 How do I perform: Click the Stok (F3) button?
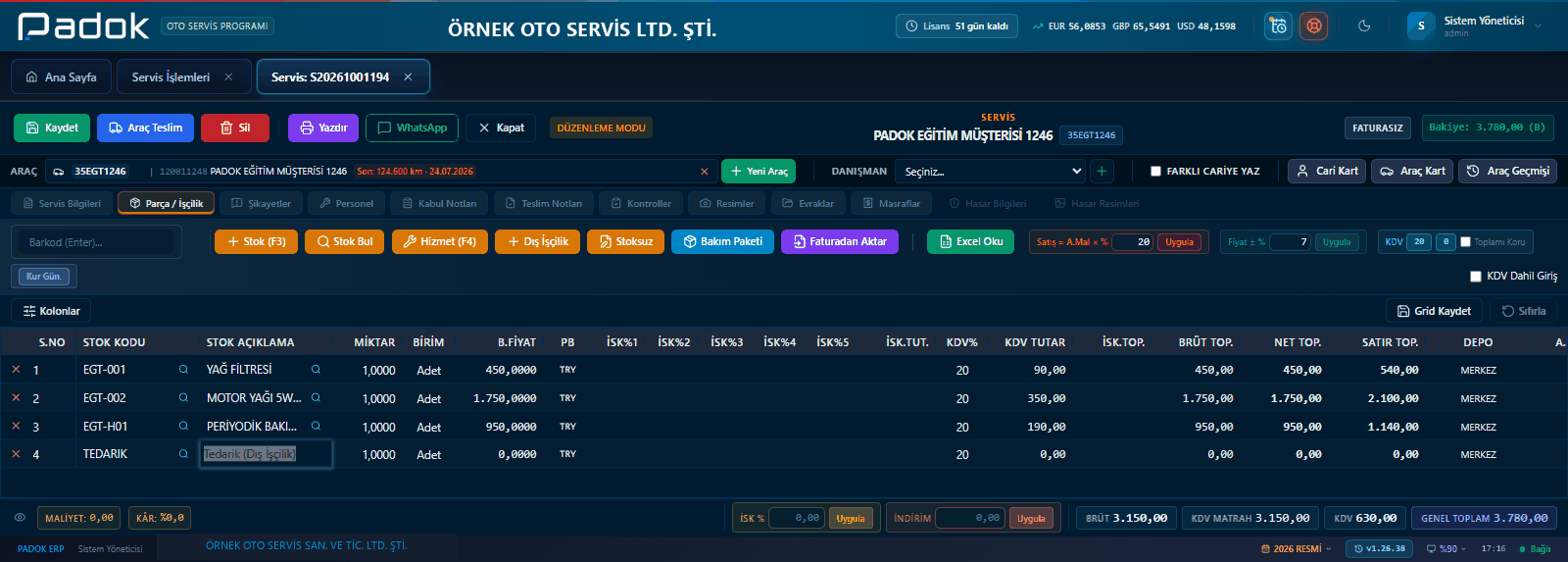pos(256,241)
